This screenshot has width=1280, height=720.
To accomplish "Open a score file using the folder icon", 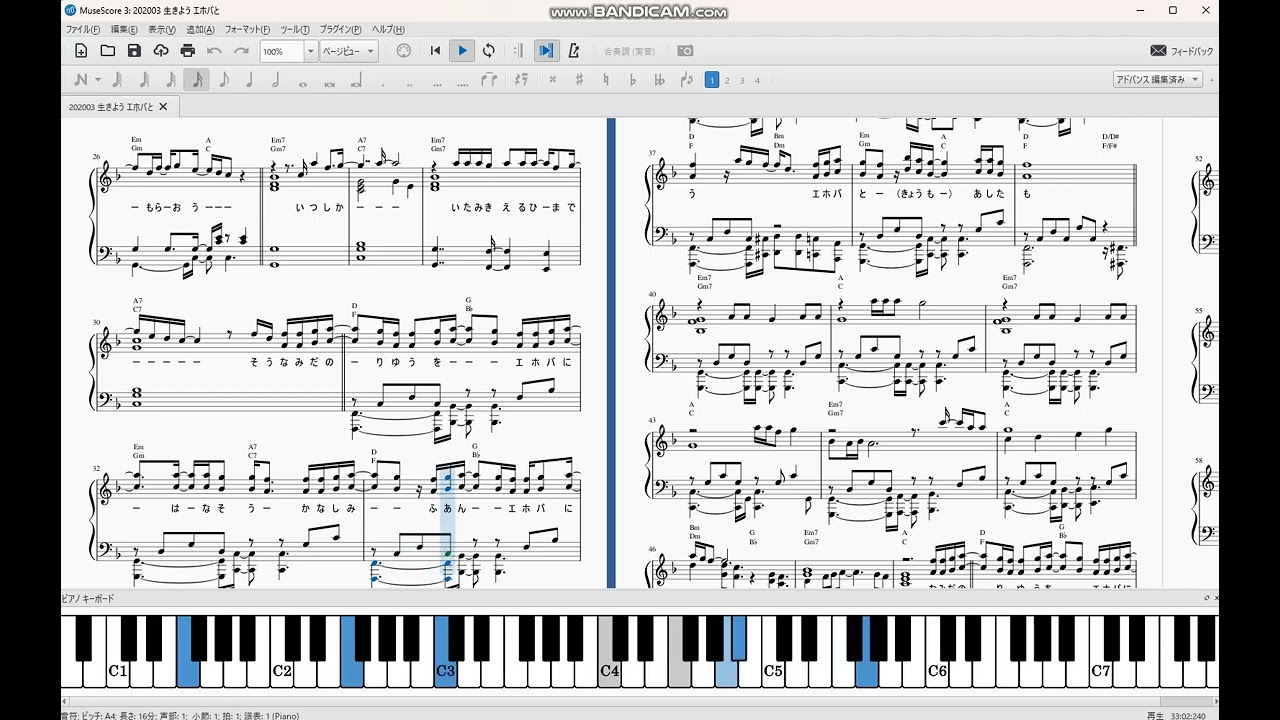I will tap(108, 51).
